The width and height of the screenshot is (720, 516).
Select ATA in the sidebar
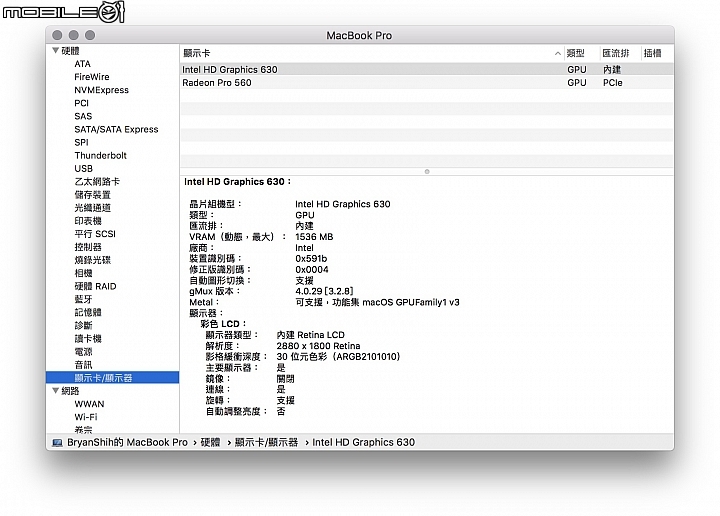point(83,64)
